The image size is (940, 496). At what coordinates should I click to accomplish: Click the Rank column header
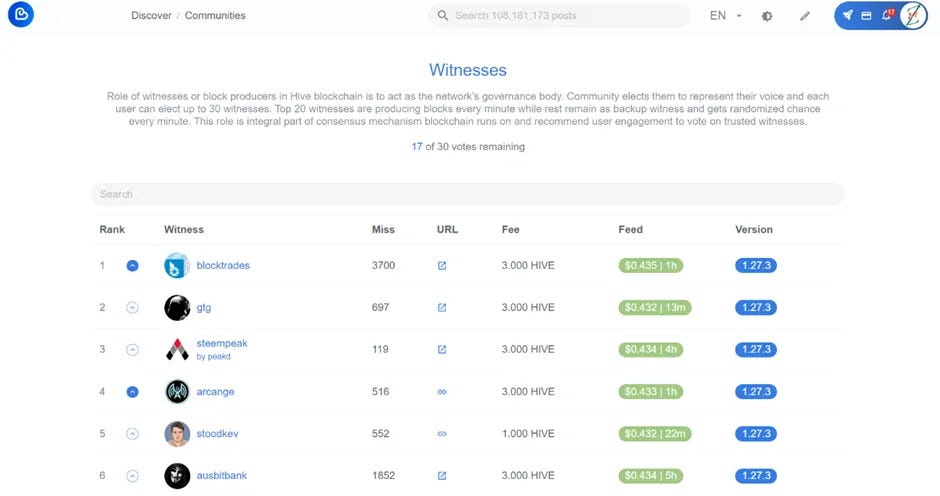click(112, 229)
